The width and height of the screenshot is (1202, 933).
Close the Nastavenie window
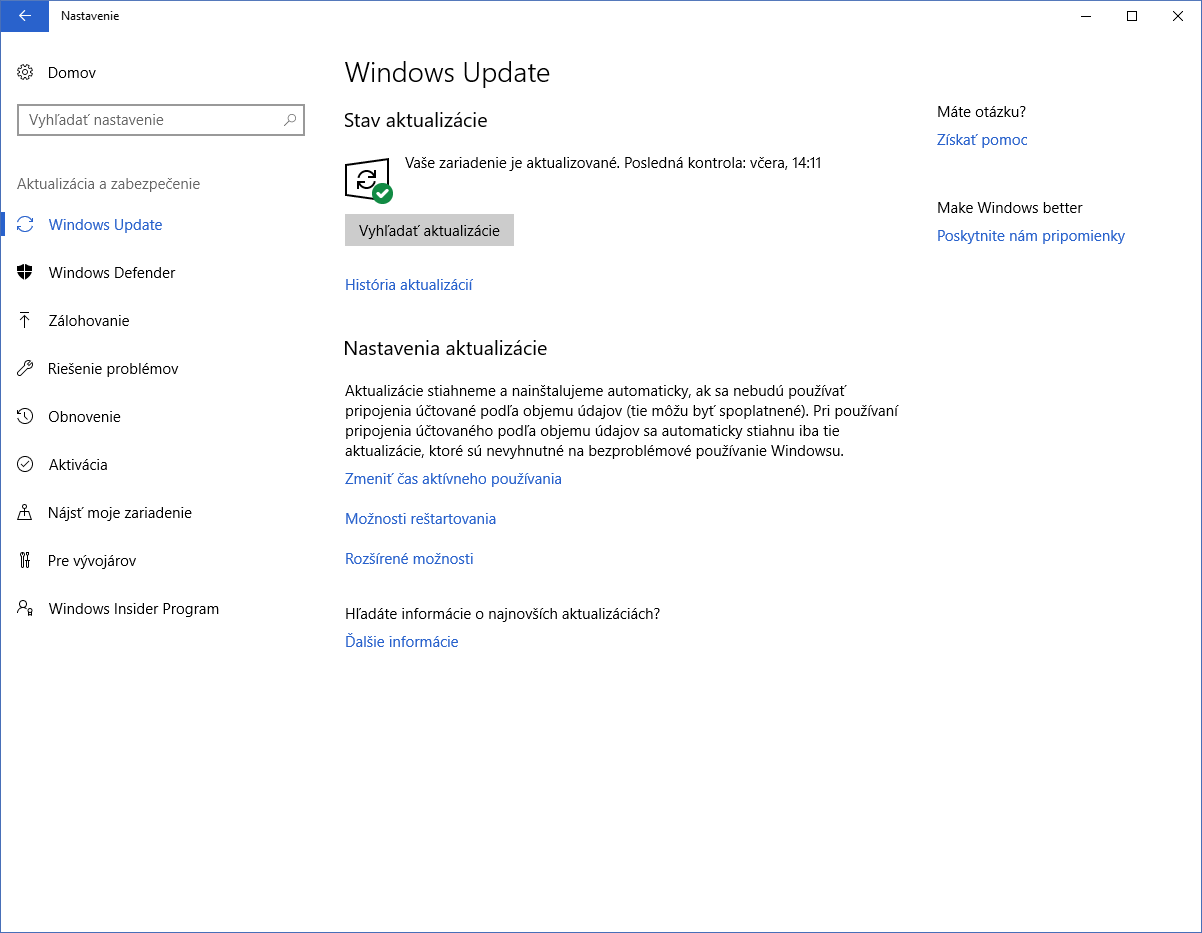click(x=1178, y=16)
